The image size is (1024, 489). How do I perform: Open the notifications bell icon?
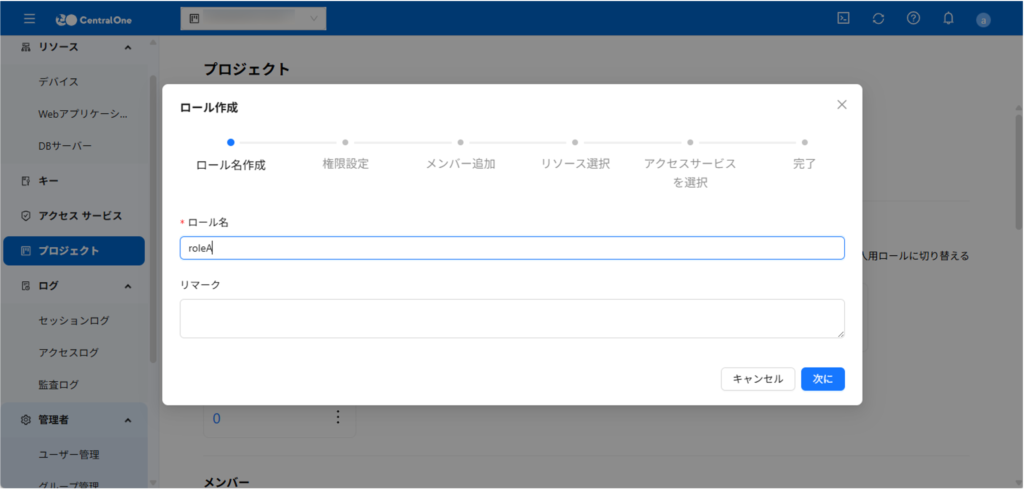coord(948,18)
